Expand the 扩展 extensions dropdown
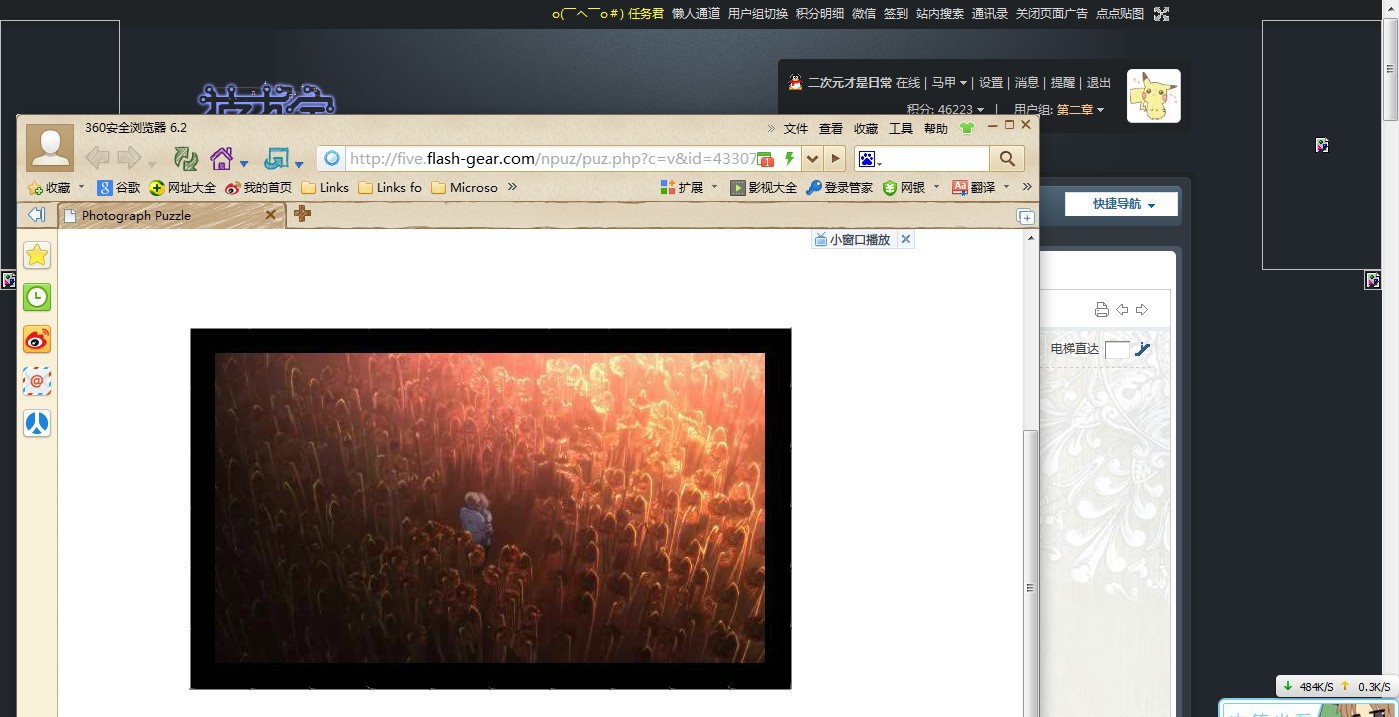This screenshot has height=717, width=1399. point(714,187)
